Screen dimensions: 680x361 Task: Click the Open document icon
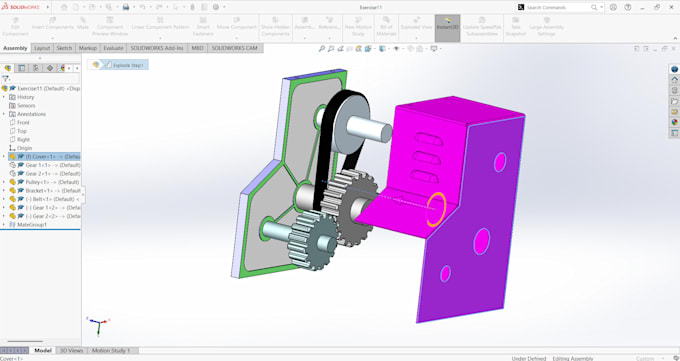92,7
